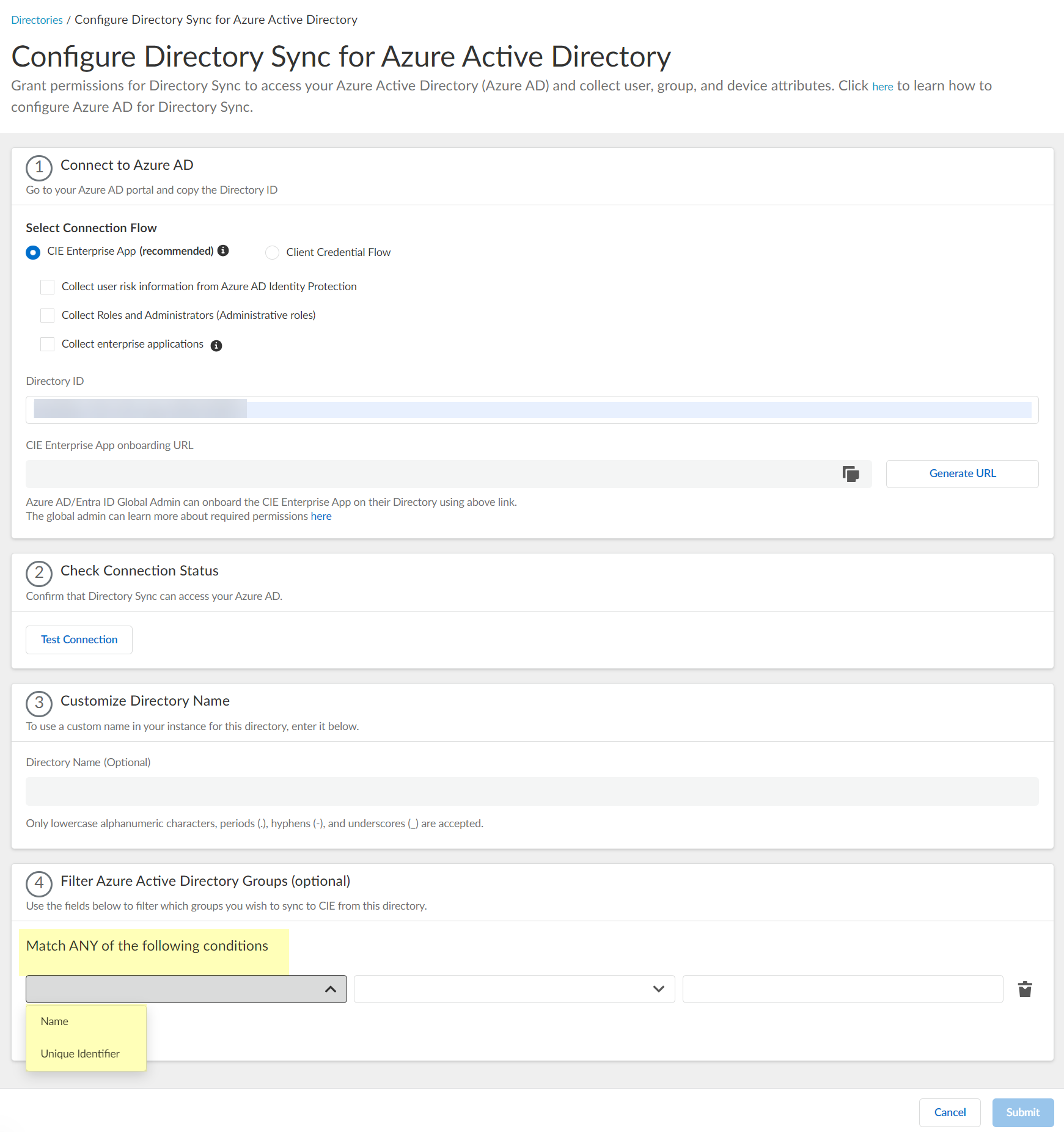This screenshot has height=1132, width=1064.
Task: Go to the Directories breadcrumb link
Action: [x=37, y=20]
